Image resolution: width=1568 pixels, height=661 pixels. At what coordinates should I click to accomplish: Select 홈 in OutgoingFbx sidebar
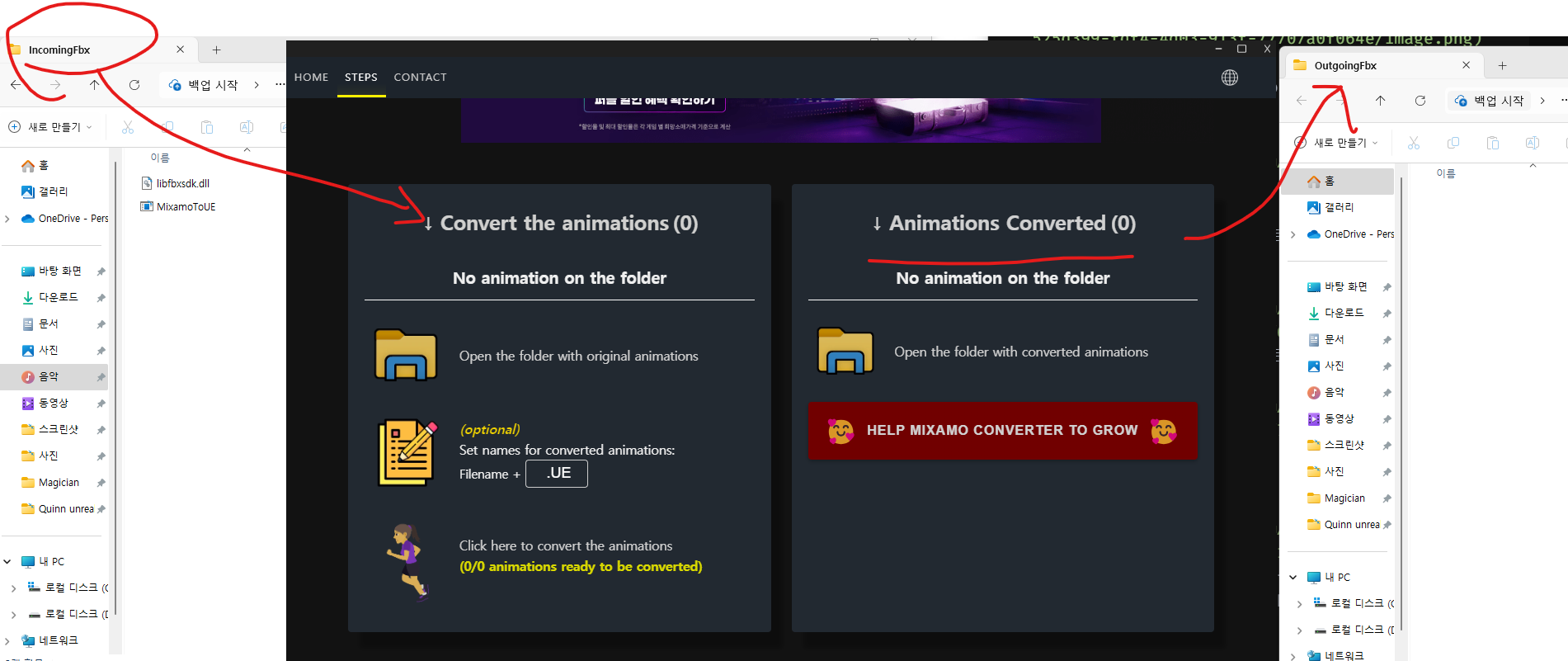pos(1340,181)
